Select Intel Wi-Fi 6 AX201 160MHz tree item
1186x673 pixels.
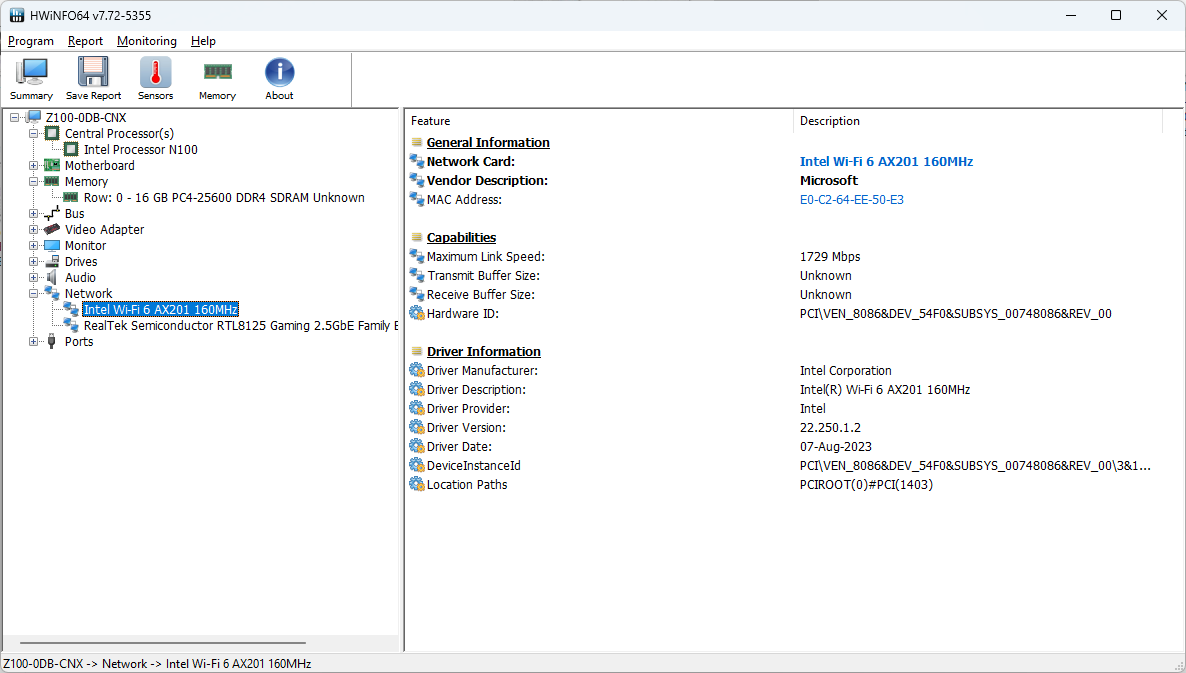click(161, 309)
